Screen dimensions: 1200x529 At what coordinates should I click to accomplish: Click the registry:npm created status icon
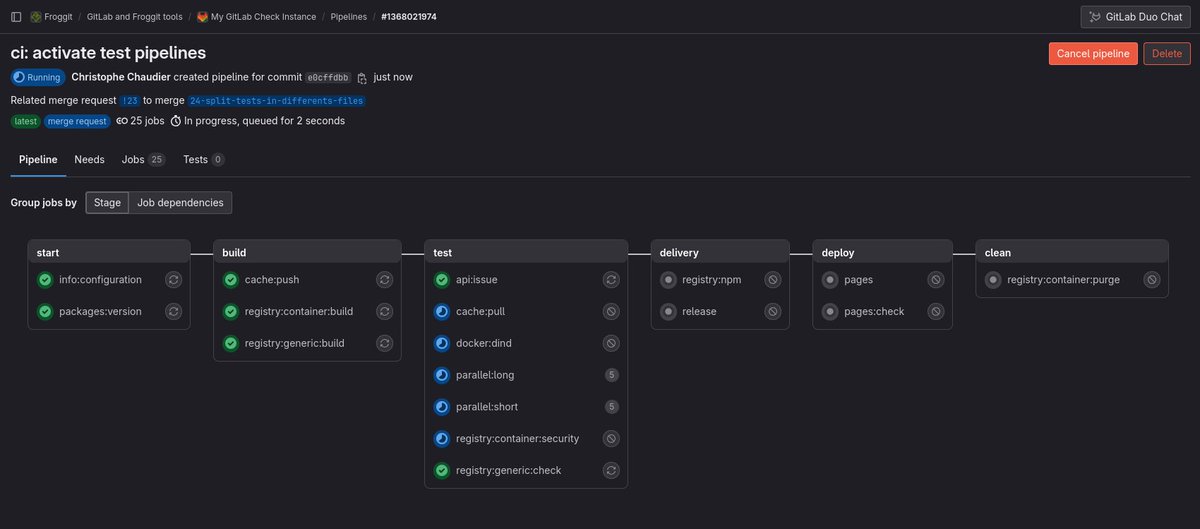[x=668, y=280]
